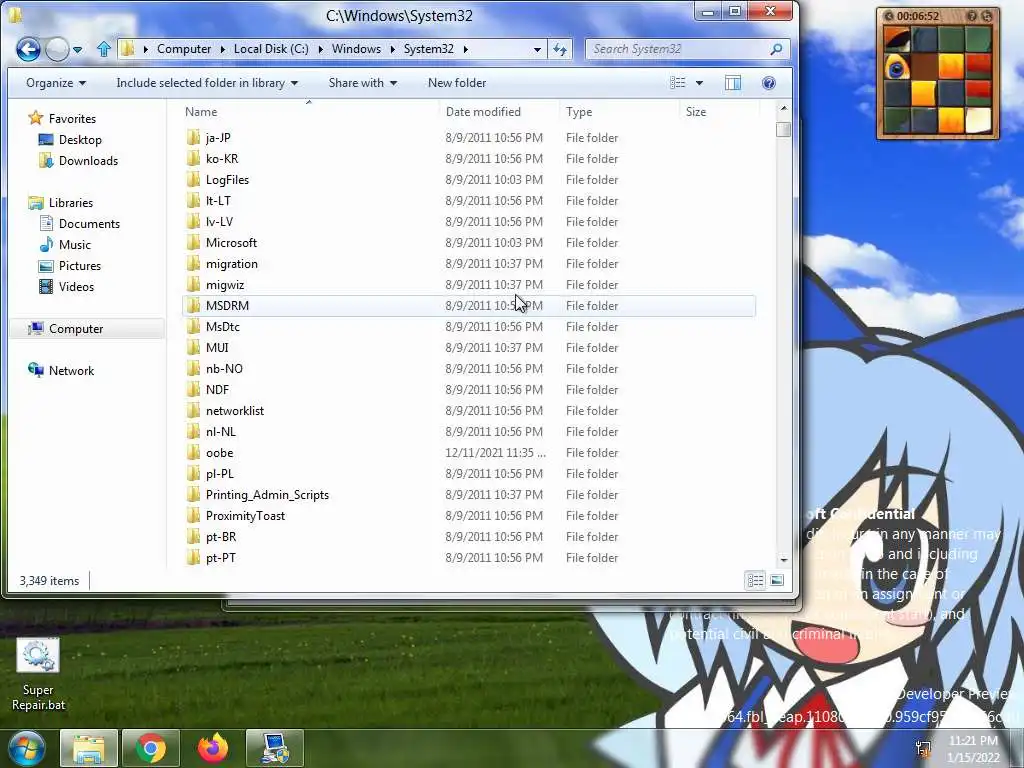Select Computer in the navigation pane
1024x768 pixels.
[76, 328]
